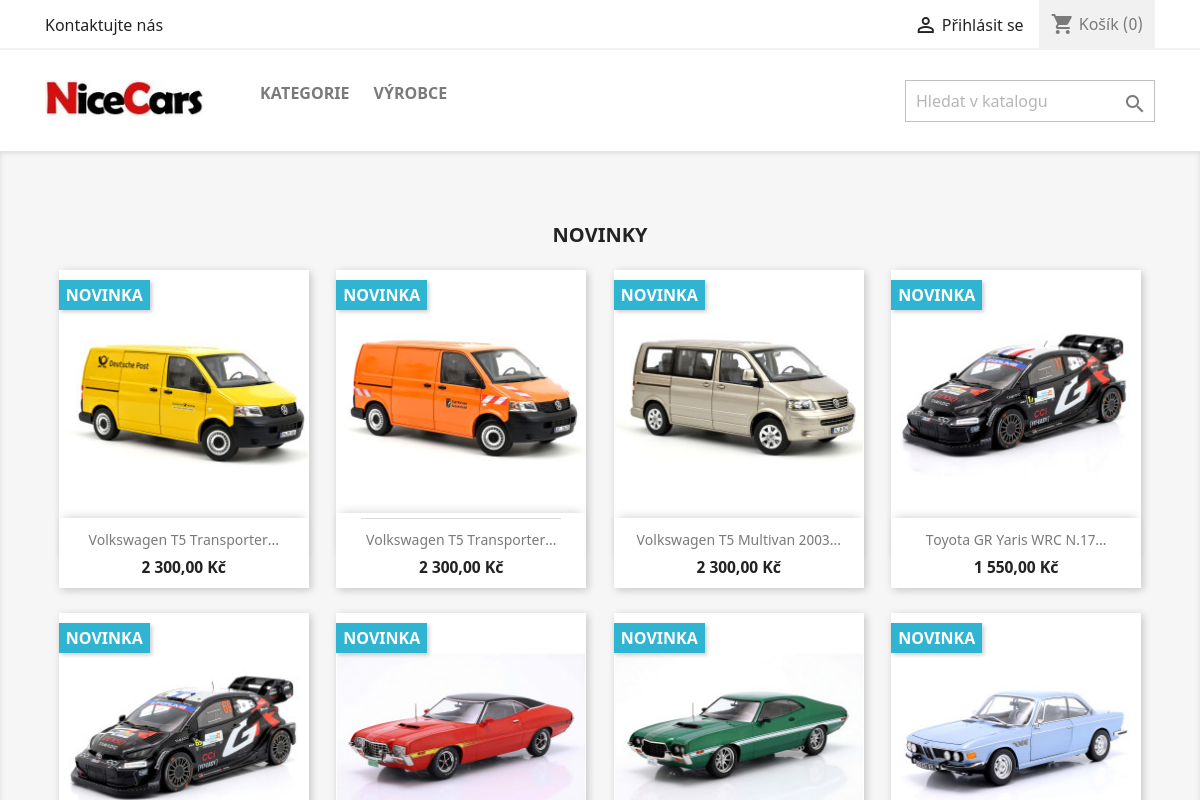Click the shopping cart icon

[x=1062, y=24]
